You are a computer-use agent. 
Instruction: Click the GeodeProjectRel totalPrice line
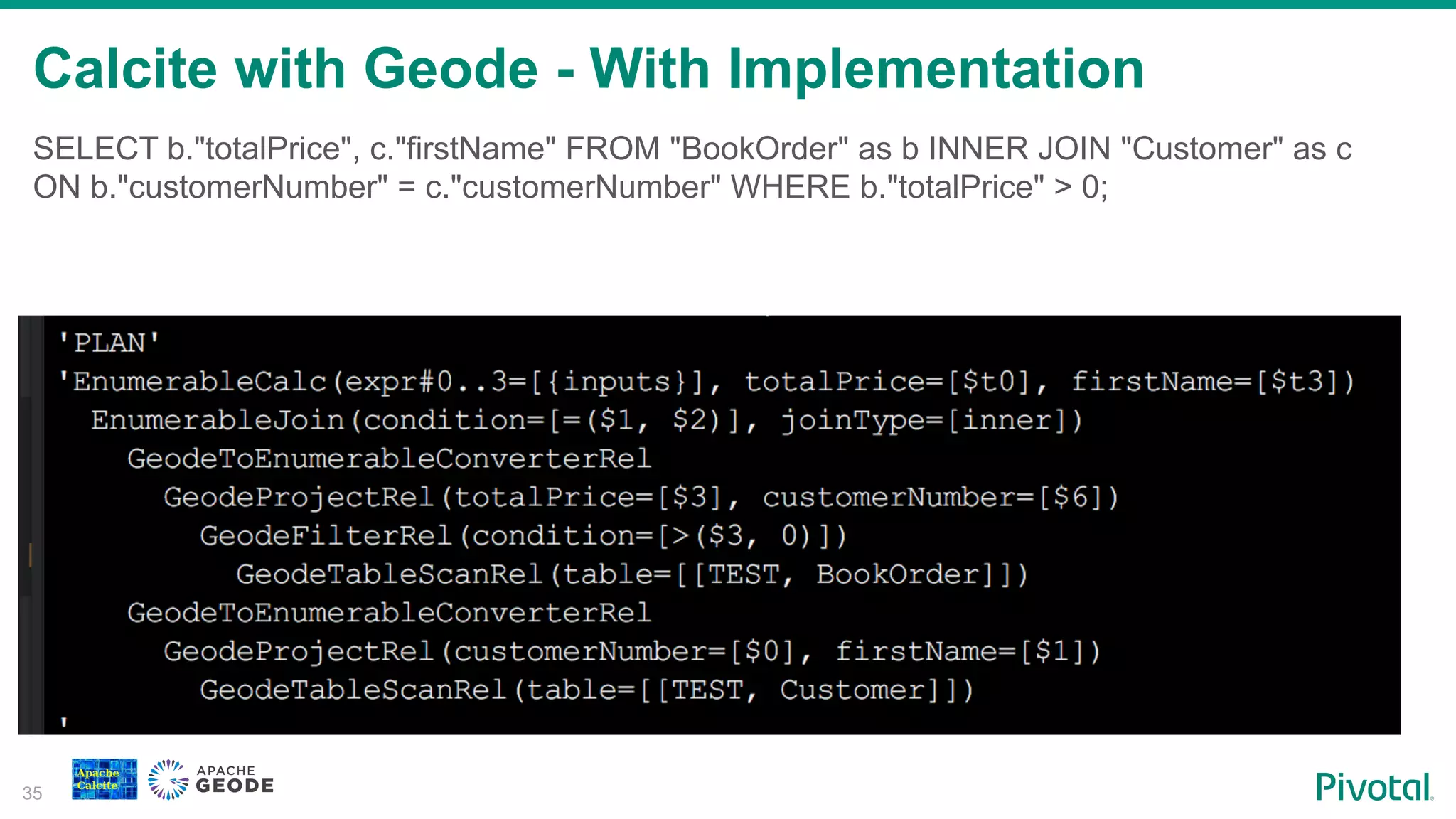click(641, 497)
